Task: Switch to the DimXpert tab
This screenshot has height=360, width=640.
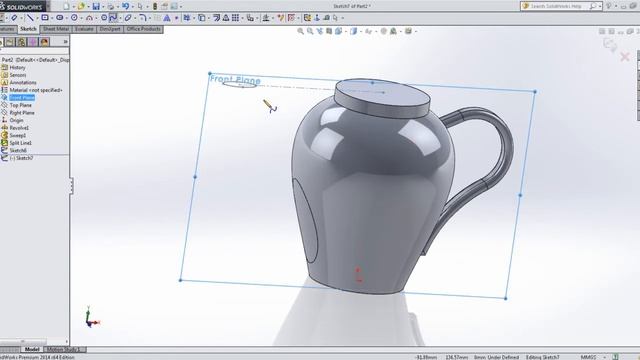Action: [x=110, y=29]
